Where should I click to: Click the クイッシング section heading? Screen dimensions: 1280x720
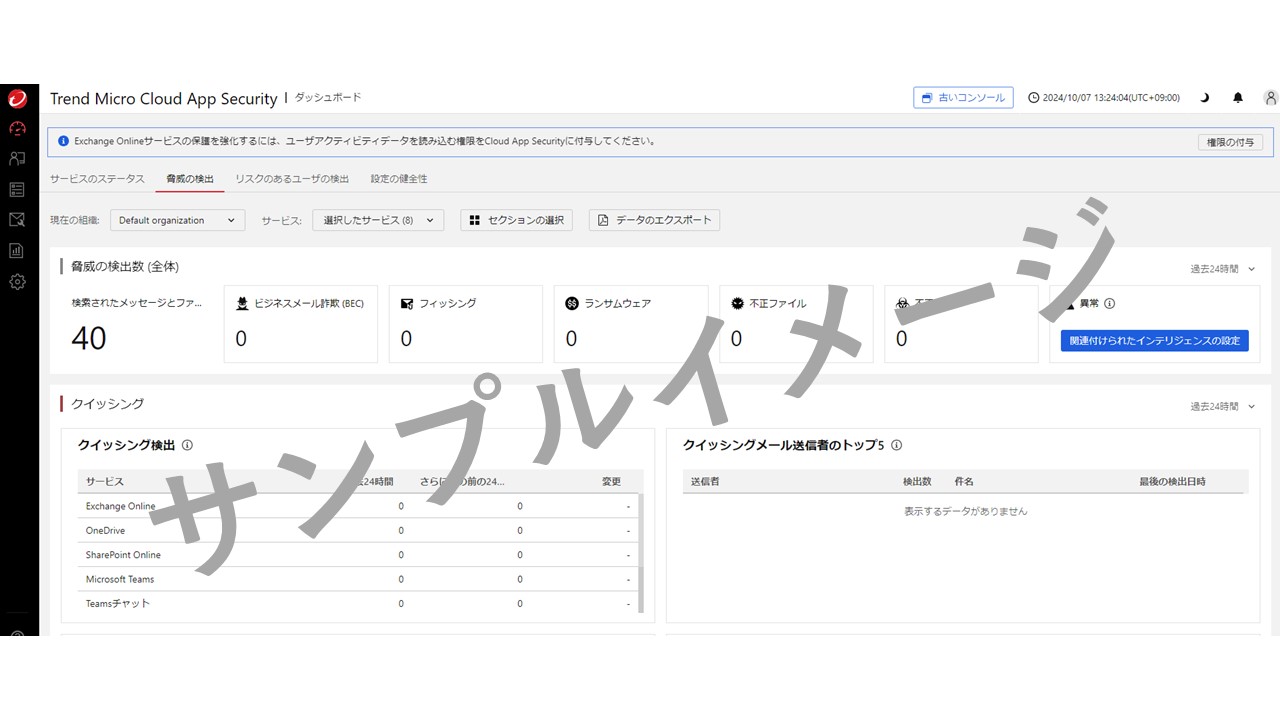tap(107, 404)
